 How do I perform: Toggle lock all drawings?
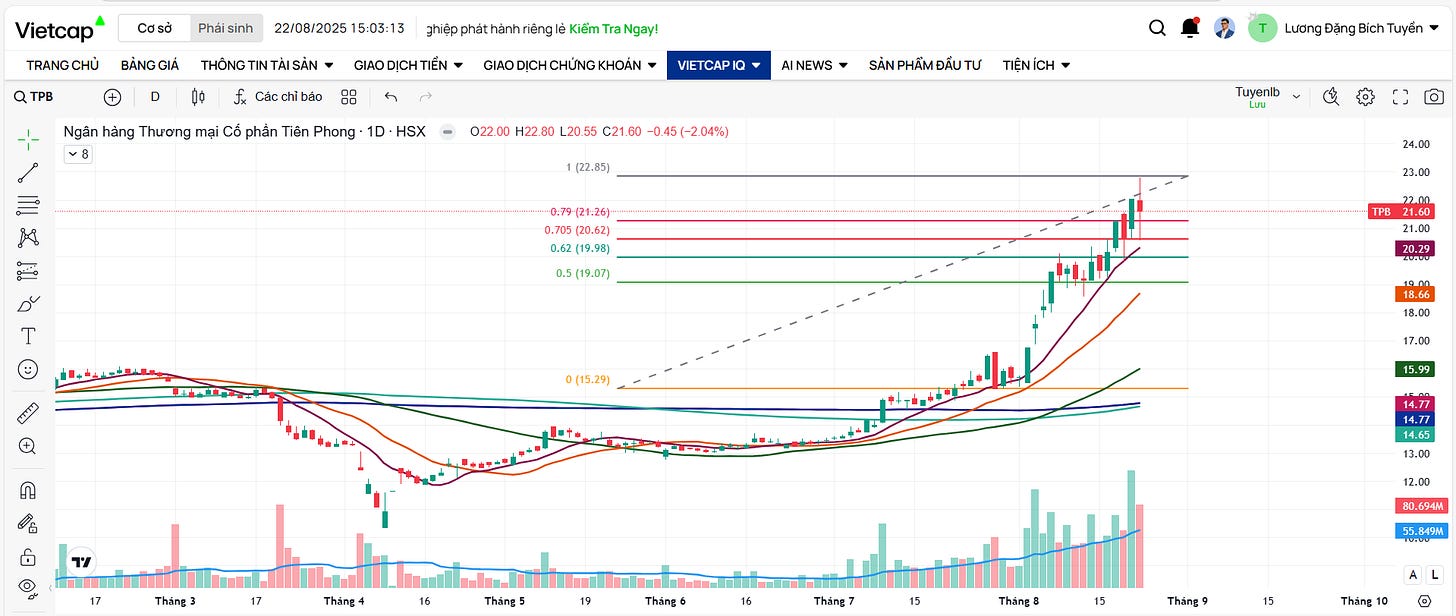pos(28,556)
